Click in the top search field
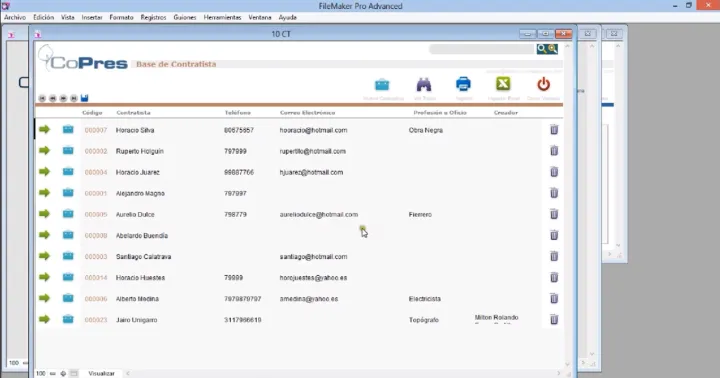The image size is (720, 378). click(482, 49)
